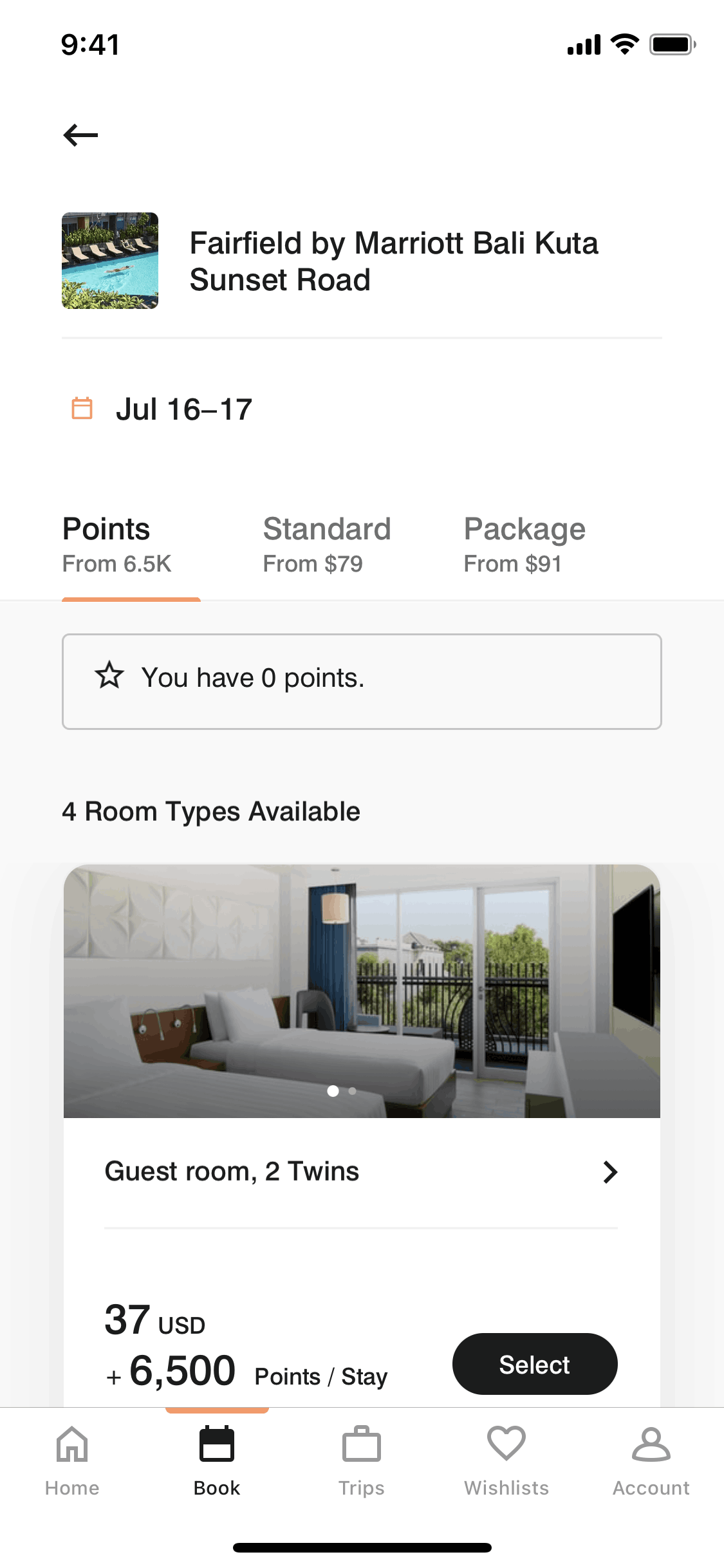
Task: Tap the Fairfield by Marriott hotel name
Action: [x=394, y=261]
